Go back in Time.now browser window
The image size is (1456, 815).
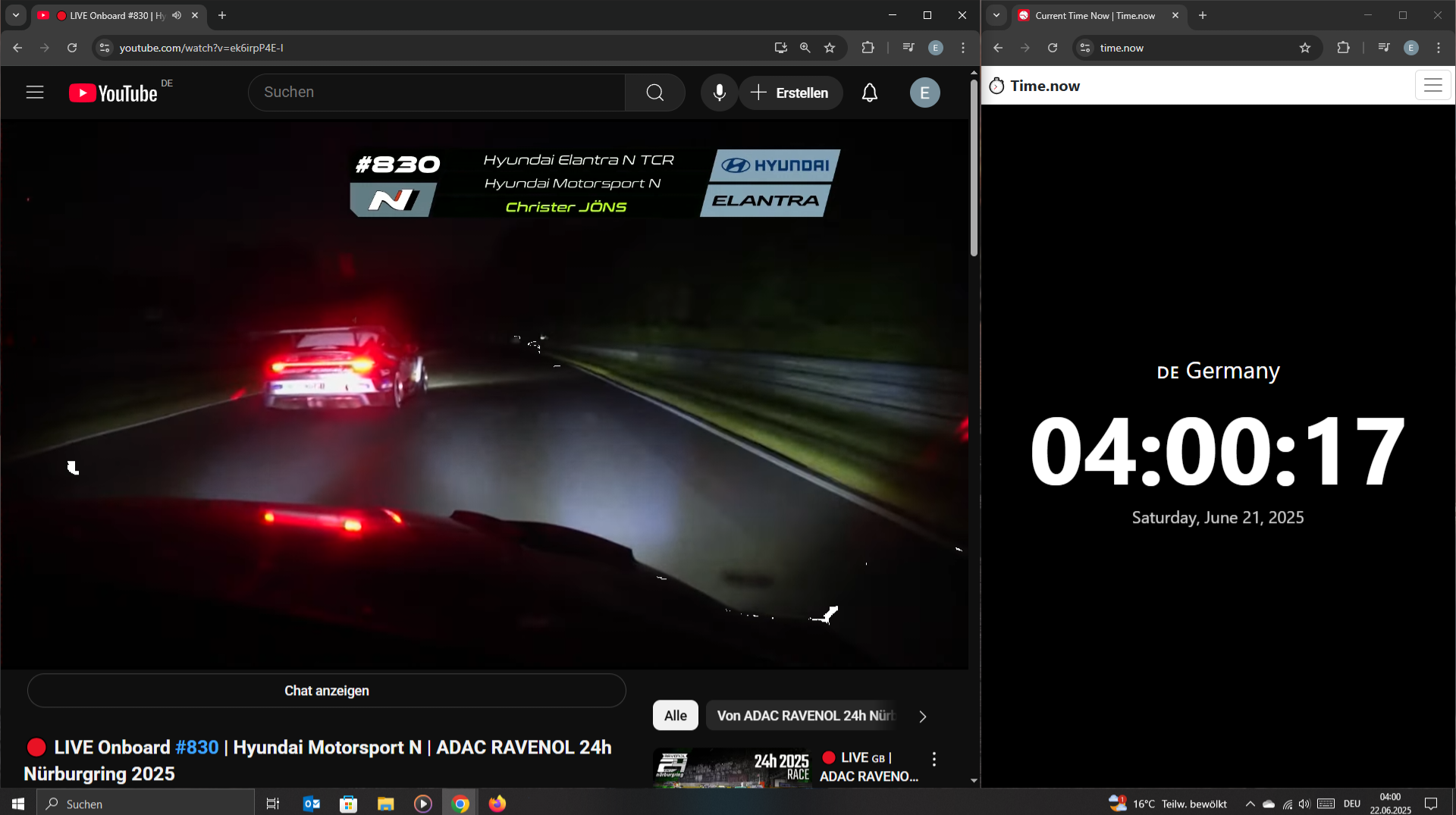coord(998,48)
